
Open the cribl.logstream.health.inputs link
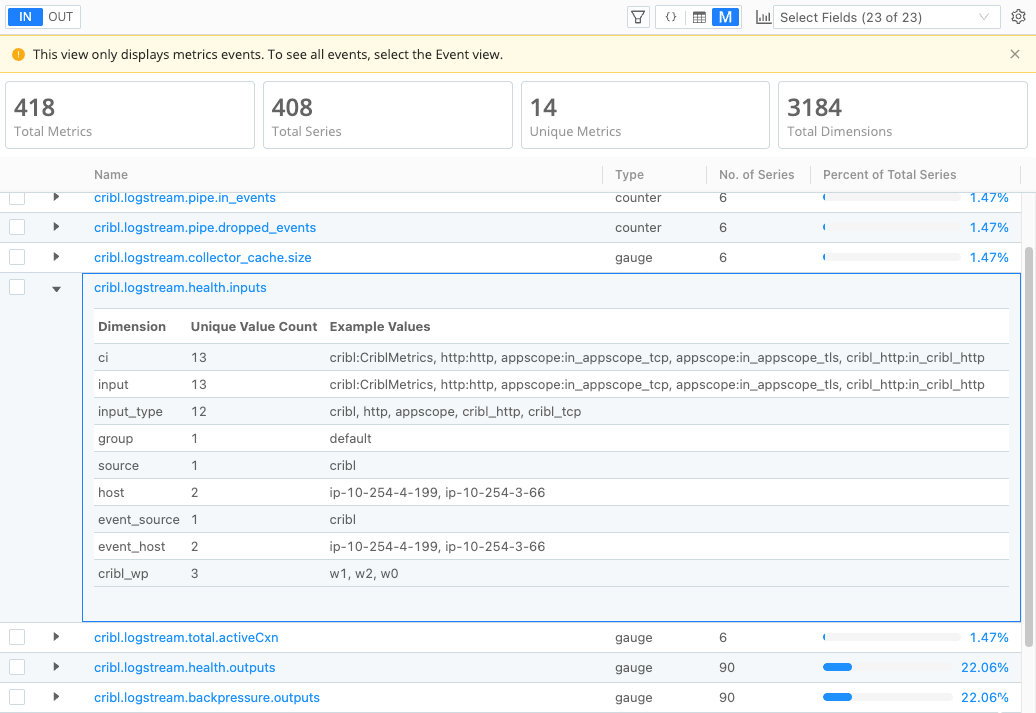(x=180, y=287)
